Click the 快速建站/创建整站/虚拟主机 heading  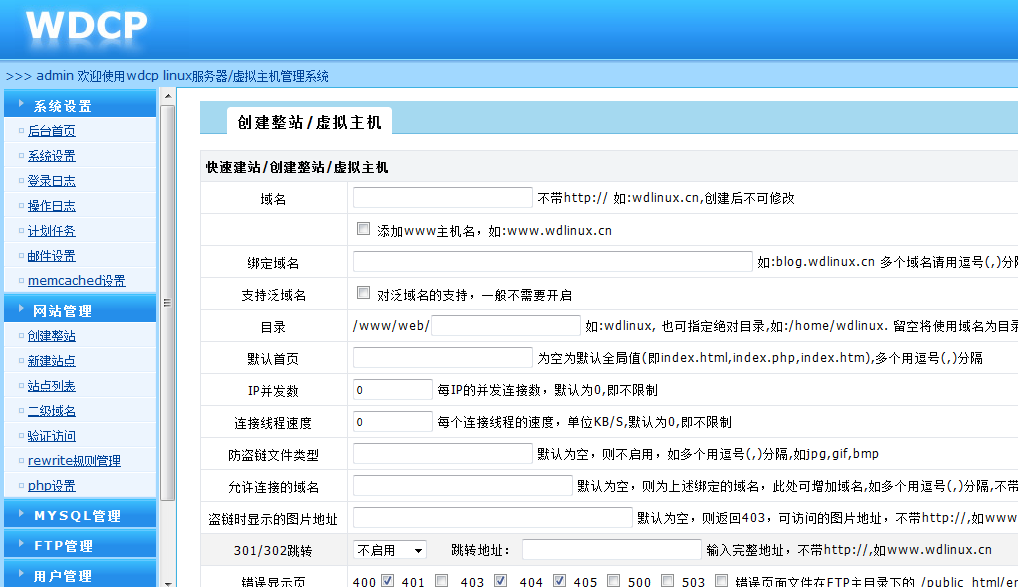(x=297, y=168)
